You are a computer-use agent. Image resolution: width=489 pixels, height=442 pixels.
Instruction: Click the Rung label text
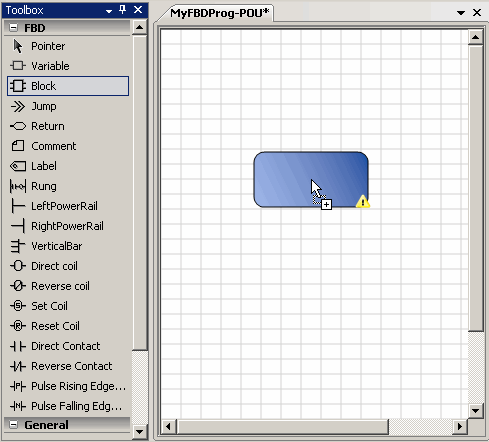point(44,186)
